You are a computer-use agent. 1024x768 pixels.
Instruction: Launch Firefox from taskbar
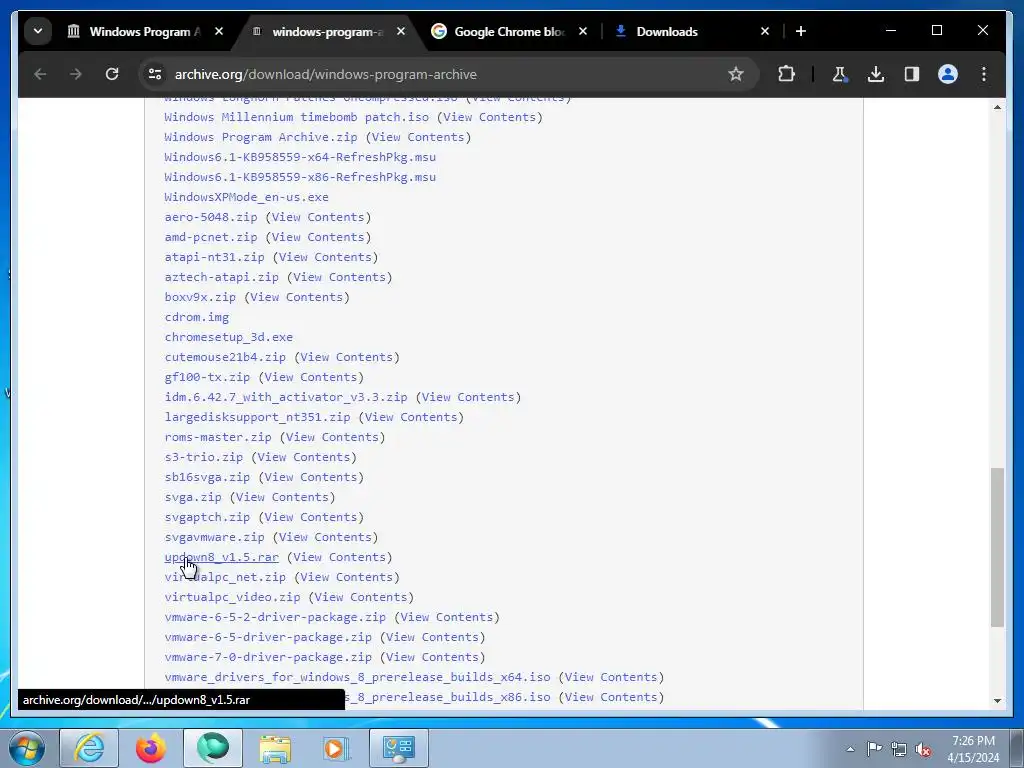pyautogui.click(x=151, y=748)
